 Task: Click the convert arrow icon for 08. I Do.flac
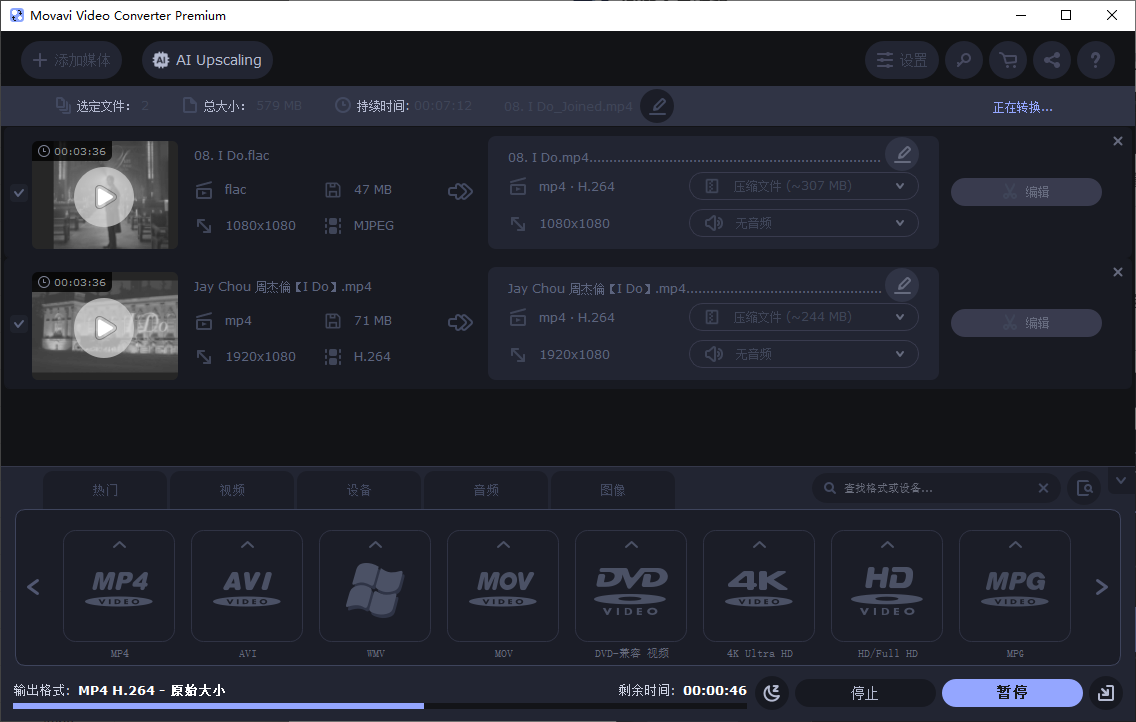point(460,191)
